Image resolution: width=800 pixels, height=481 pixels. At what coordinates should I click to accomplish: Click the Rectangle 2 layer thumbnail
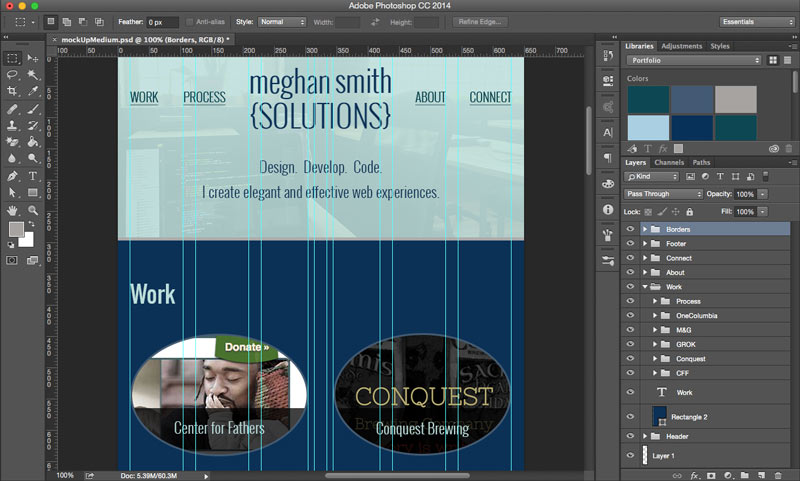coord(659,416)
